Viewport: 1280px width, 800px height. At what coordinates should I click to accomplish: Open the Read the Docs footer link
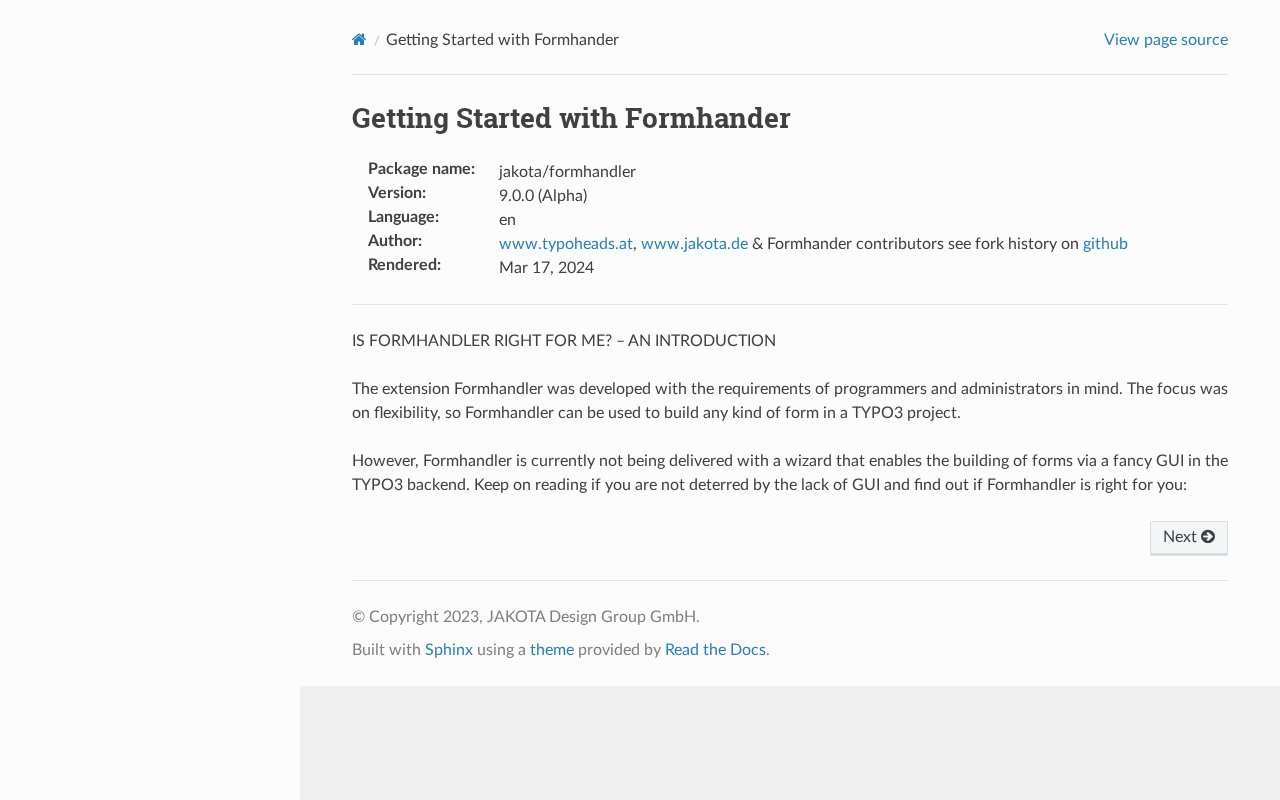point(715,650)
